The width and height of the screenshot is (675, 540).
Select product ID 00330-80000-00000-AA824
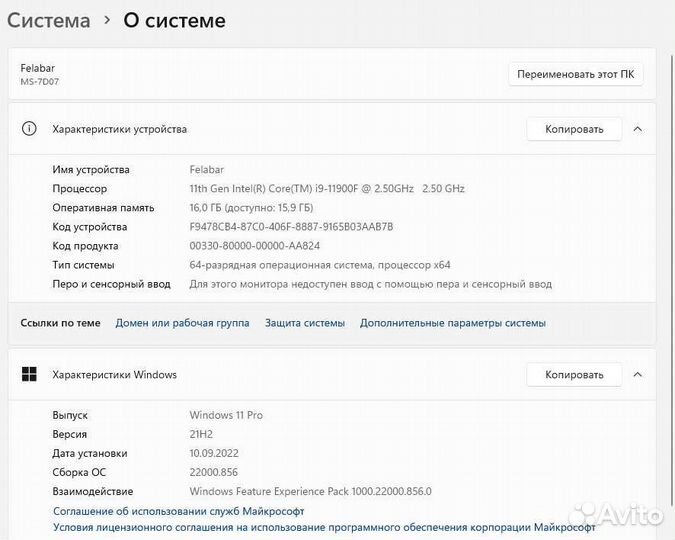tap(255, 246)
